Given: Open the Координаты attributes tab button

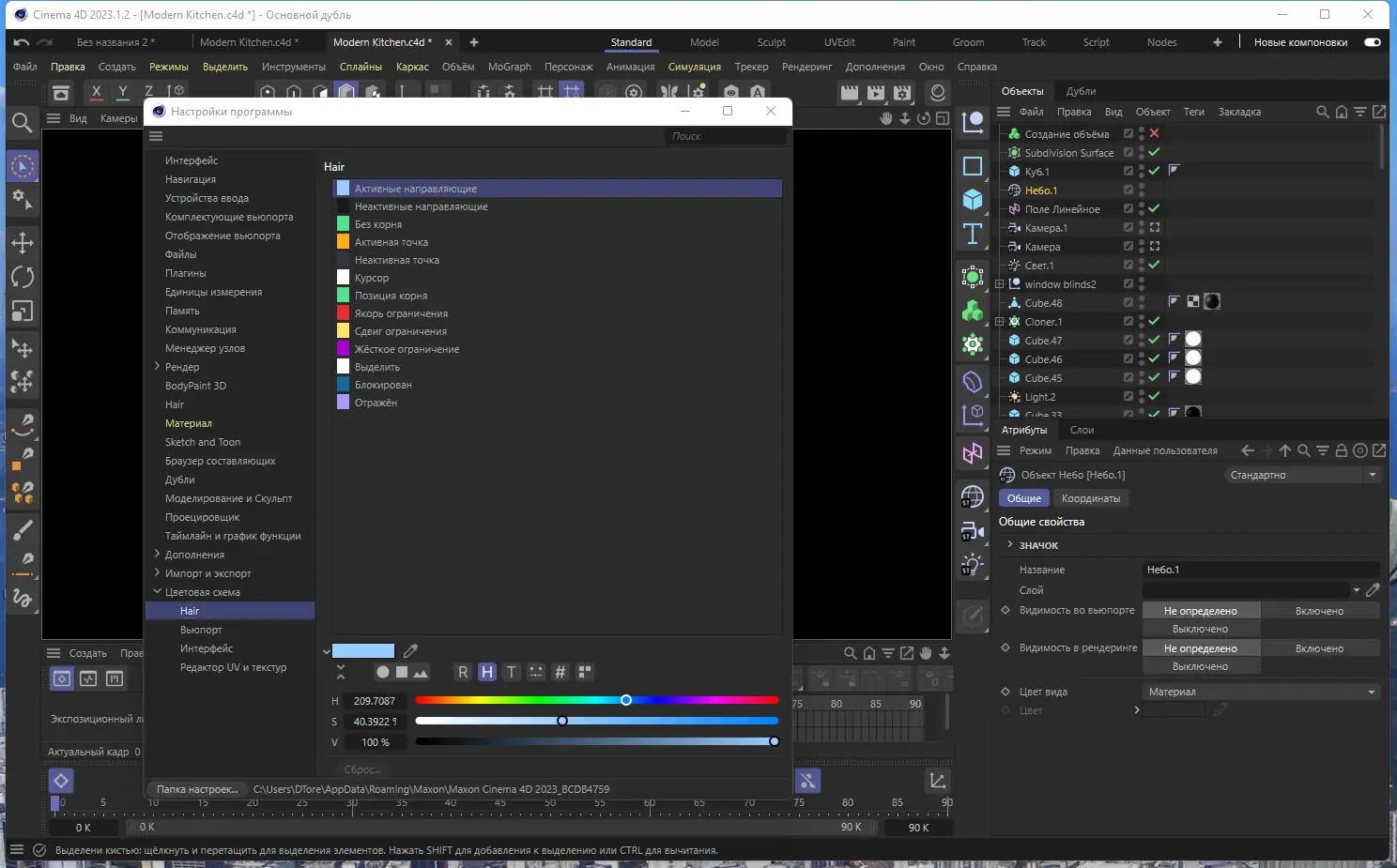Looking at the screenshot, I should [1091, 498].
